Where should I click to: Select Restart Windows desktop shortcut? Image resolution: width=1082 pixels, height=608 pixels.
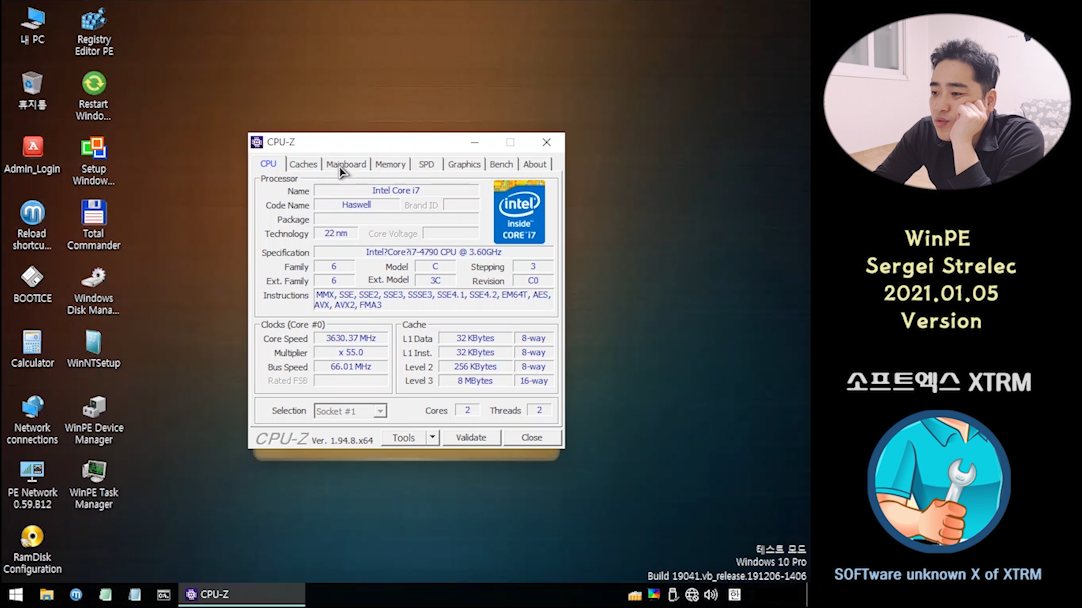click(x=93, y=97)
